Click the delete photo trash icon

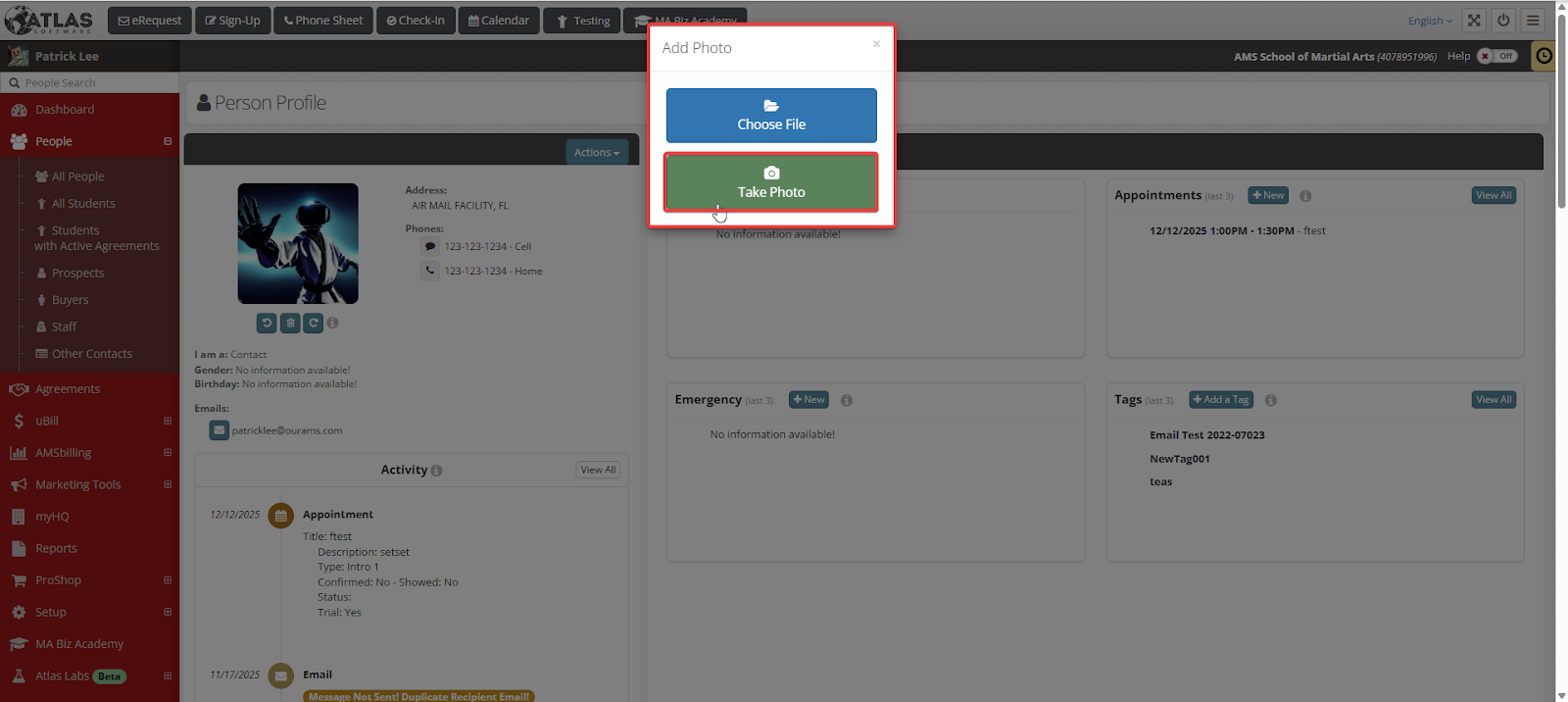tap(290, 323)
